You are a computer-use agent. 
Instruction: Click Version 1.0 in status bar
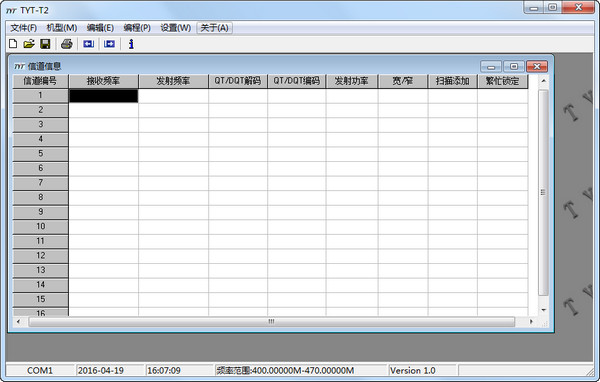[412, 371]
